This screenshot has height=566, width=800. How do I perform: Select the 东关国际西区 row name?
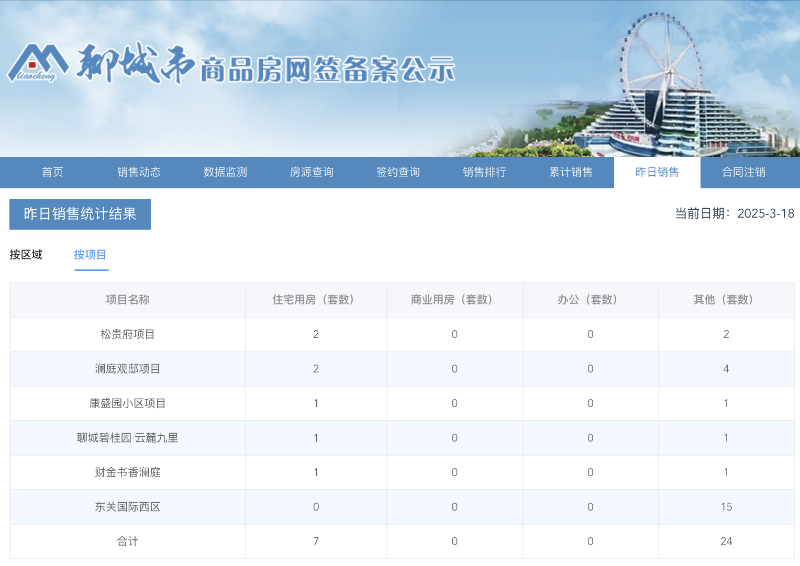tap(128, 507)
